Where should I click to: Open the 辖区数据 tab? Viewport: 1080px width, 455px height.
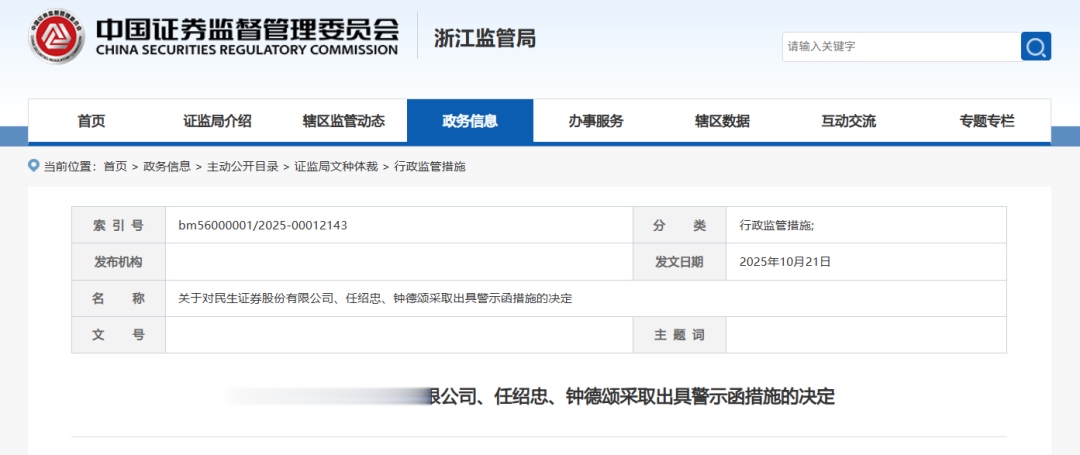tap(722, 122)
